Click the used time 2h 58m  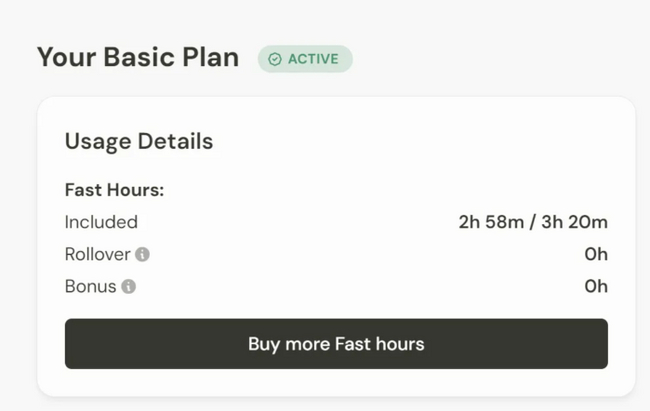[490, 222]
